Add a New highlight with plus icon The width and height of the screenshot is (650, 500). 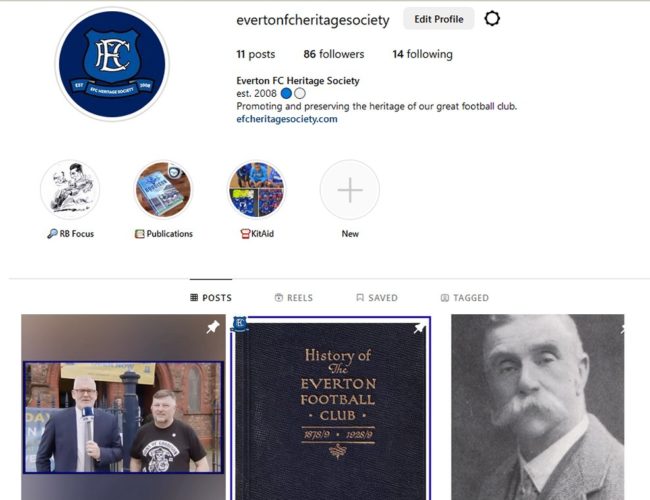tap(350, 189)
